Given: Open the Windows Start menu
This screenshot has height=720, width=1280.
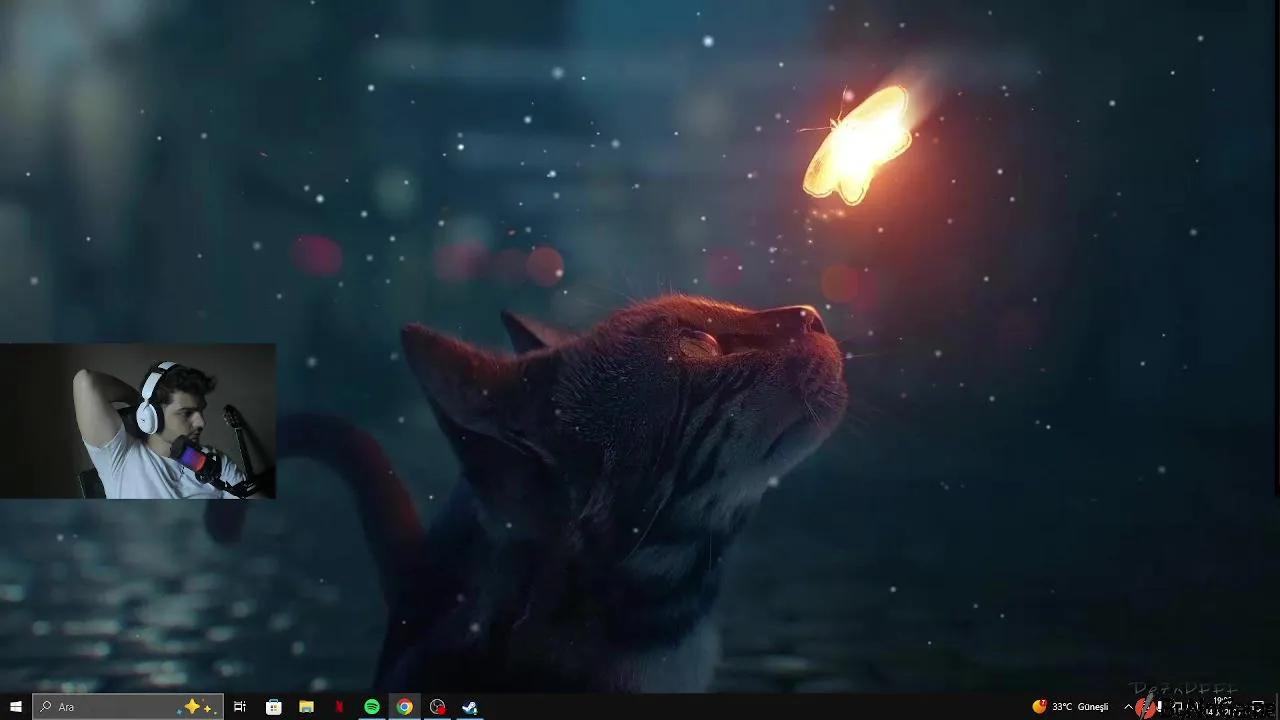Looking at the screenshot, I should click(x=15, y=707).
